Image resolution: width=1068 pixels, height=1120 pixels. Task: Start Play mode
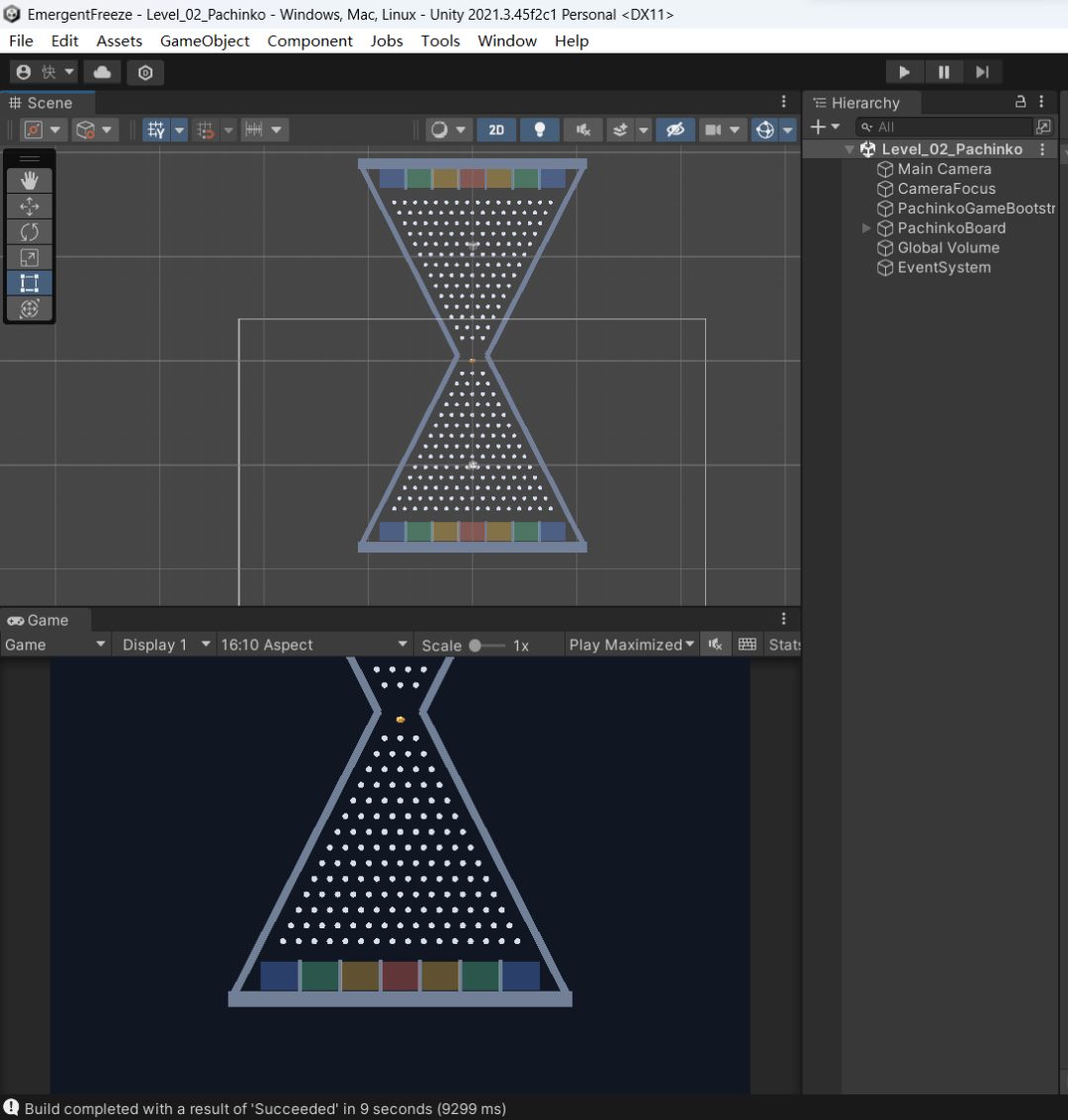point(904,72)
